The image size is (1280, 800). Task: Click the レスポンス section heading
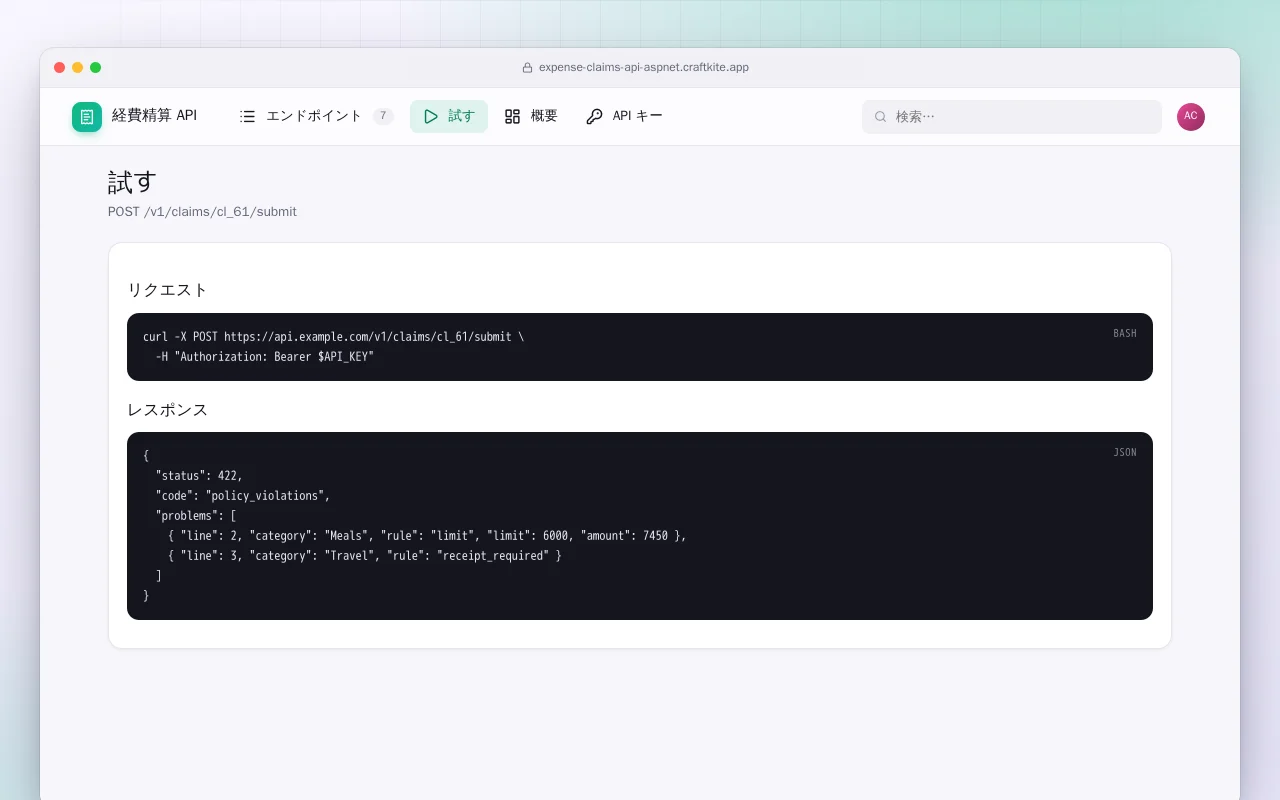coord(167,410)
